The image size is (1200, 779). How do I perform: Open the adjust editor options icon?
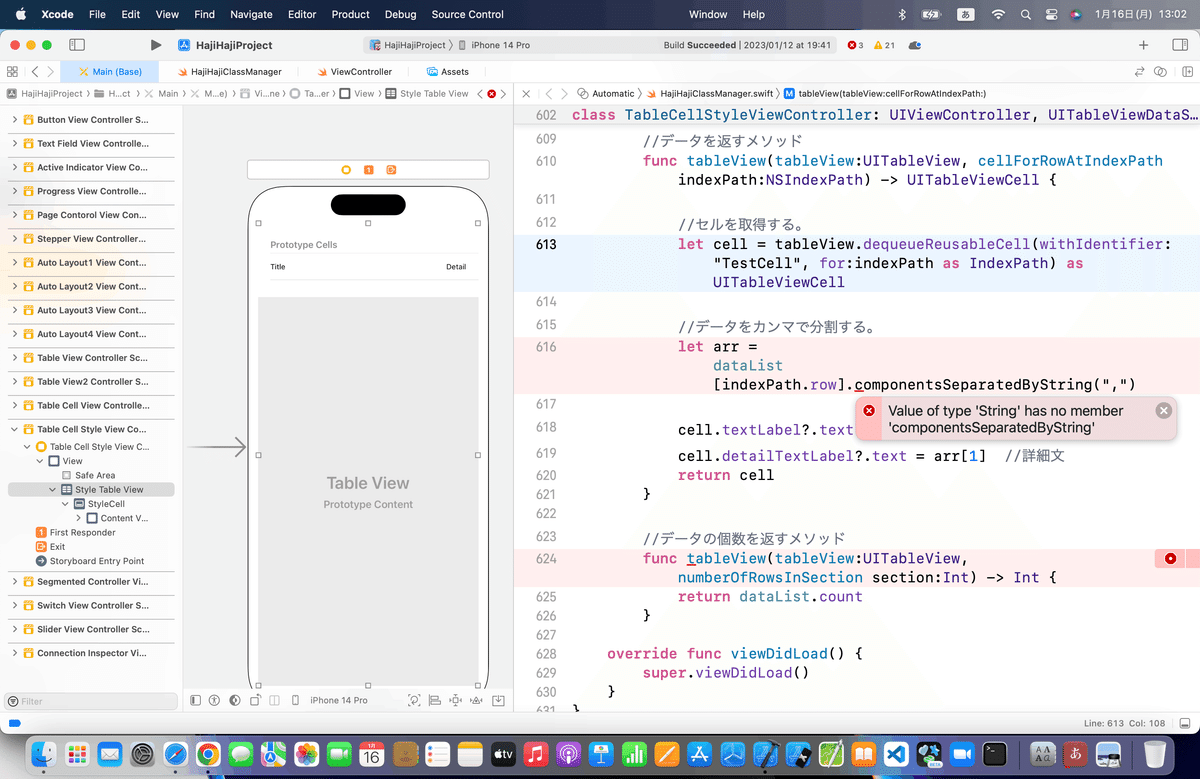coord(1160,72)
